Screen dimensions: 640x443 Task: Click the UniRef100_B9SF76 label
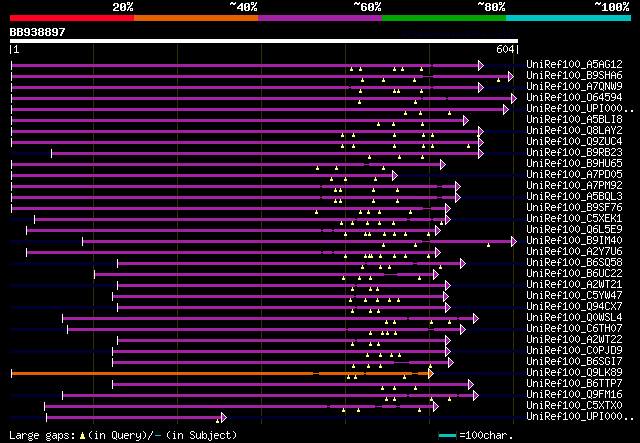point(574,207)
